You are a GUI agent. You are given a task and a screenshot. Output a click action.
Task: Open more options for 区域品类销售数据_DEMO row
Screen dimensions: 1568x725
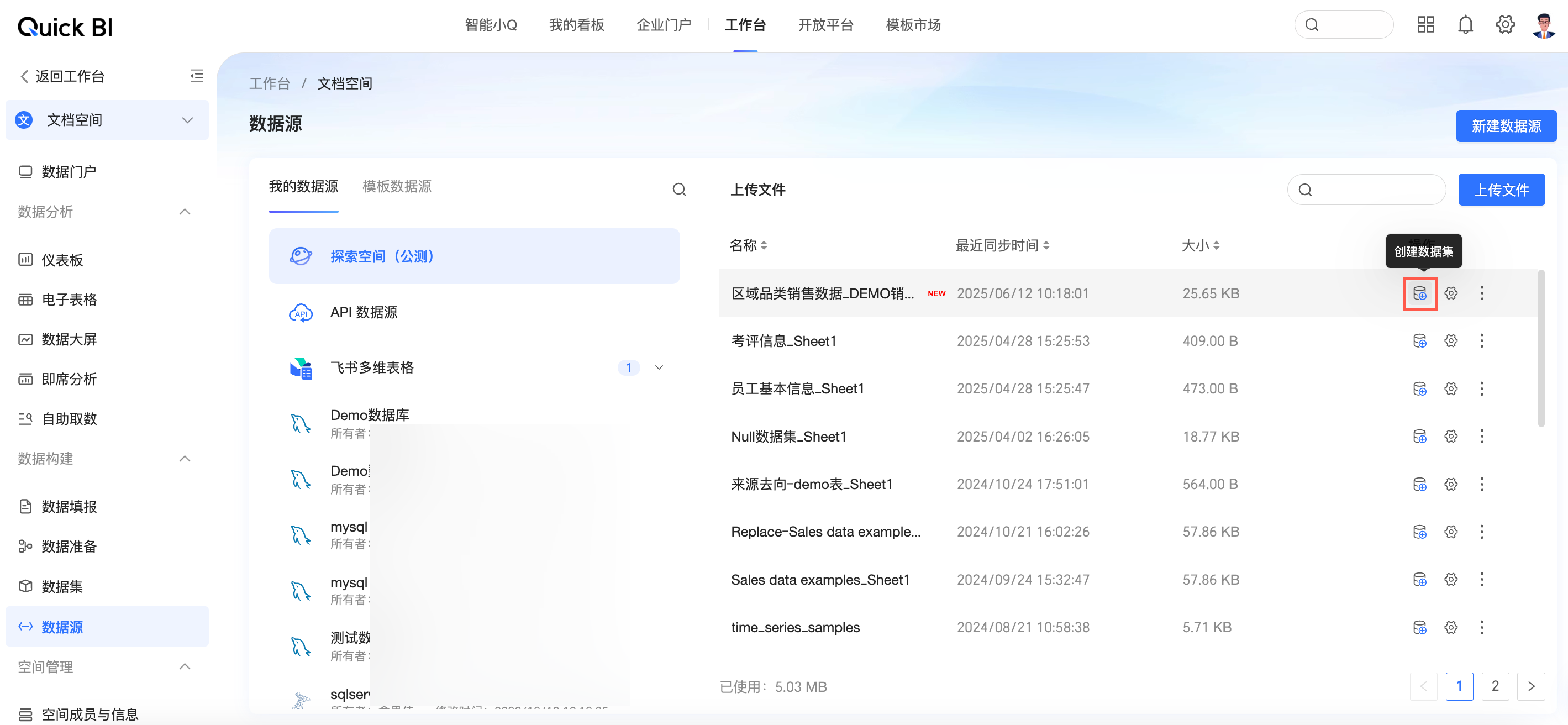[x=1482, y=293]
